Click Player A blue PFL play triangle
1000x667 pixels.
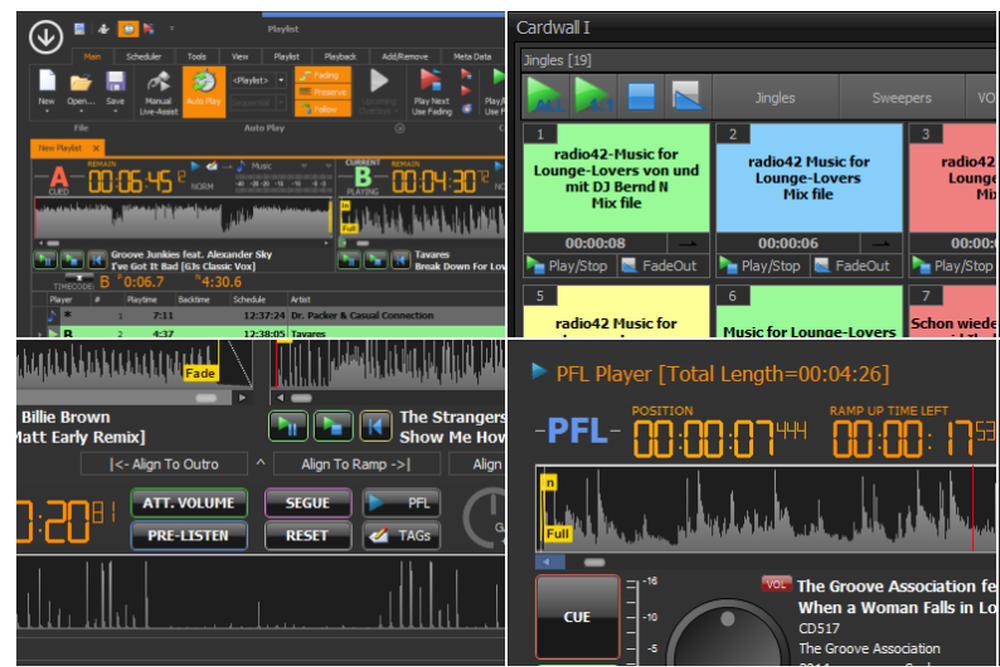click(195, 166)
